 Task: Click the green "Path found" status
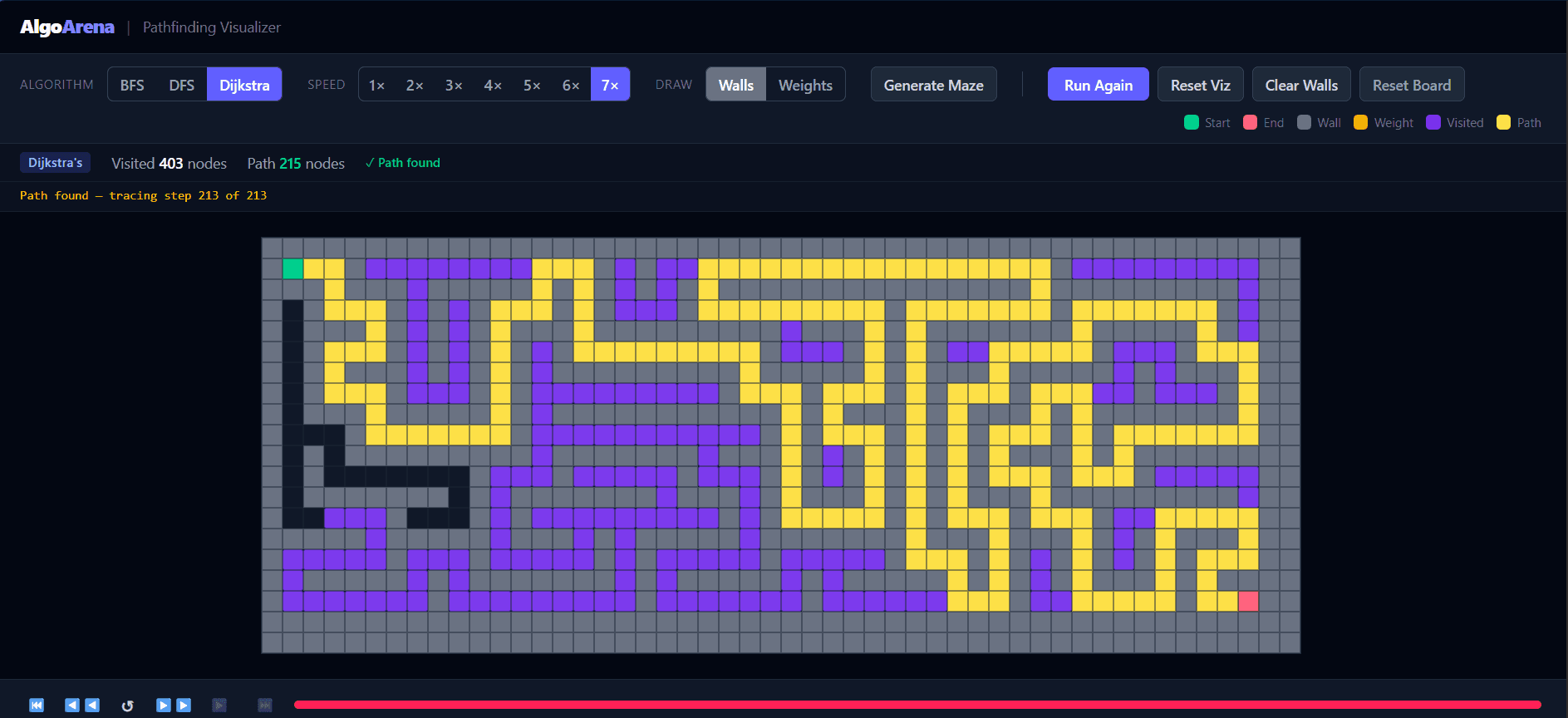click(403, 163)
